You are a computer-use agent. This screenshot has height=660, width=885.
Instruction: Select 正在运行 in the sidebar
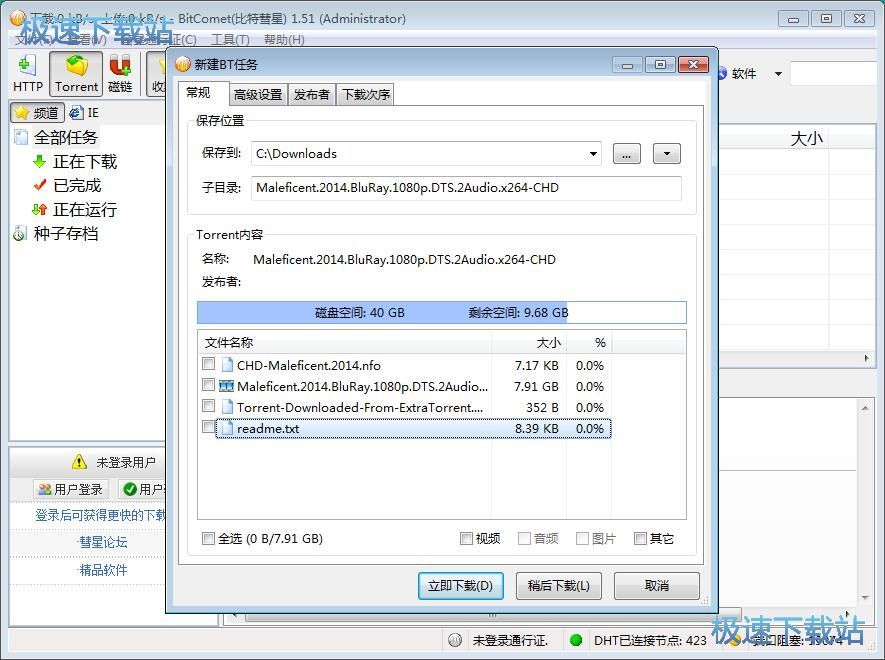(85, 209)
